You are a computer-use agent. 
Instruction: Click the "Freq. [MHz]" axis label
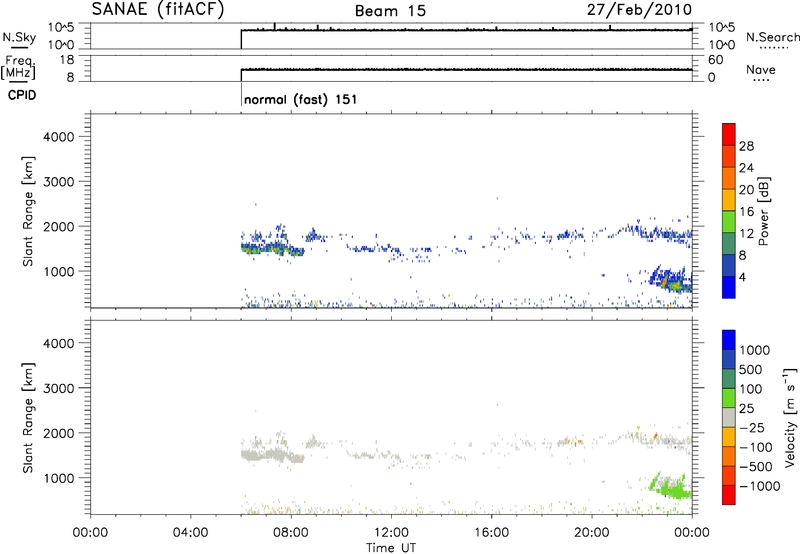(18, 67)
